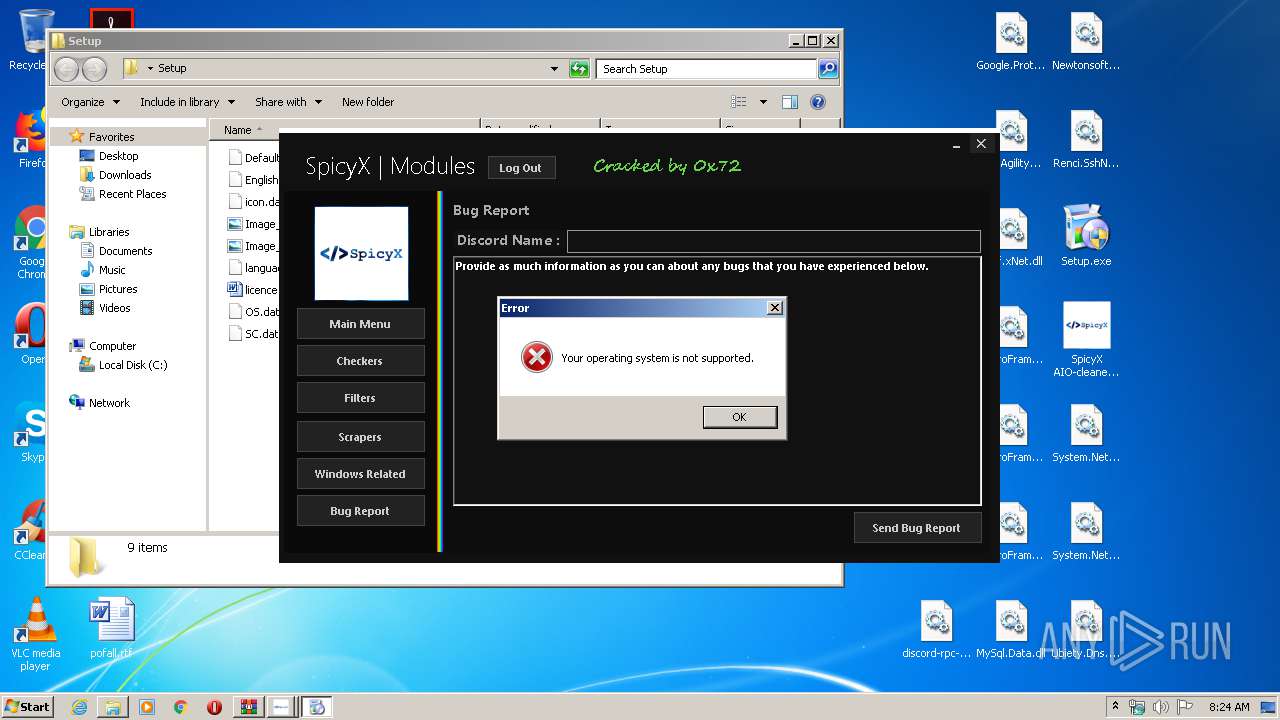Open the Main Menu module
The height and width of the screenshot is (720, 1280).
(360, 324)
